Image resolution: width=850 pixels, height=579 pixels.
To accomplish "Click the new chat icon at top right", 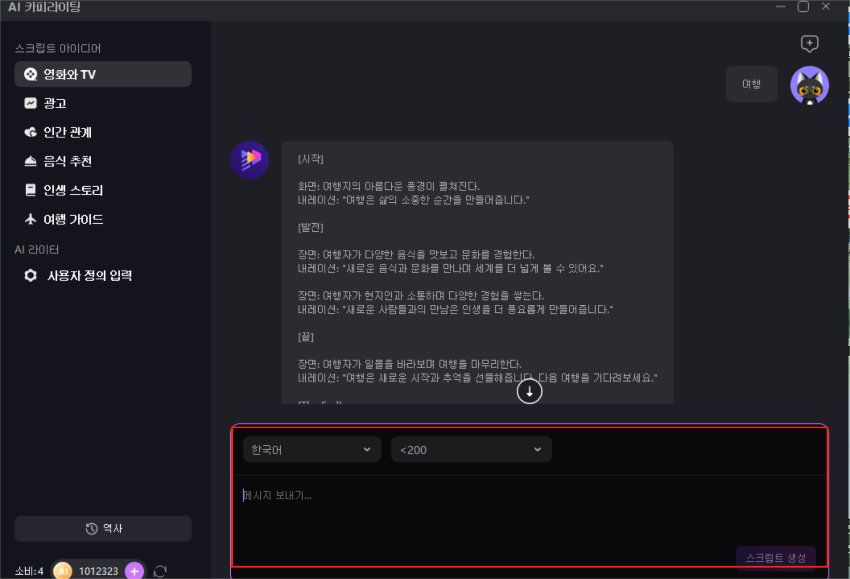I will [x=810, y=44].
